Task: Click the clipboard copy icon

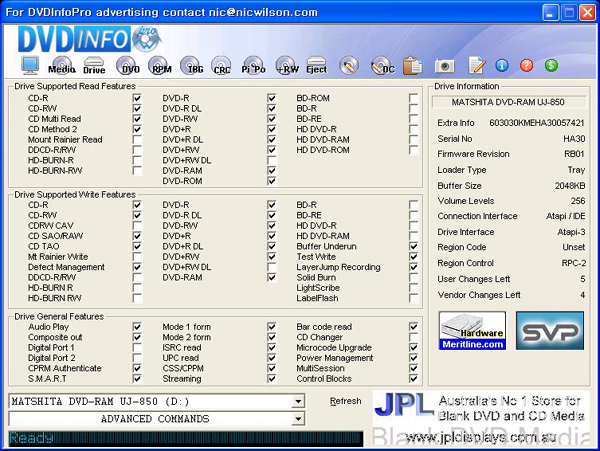Action: [412, 65]
